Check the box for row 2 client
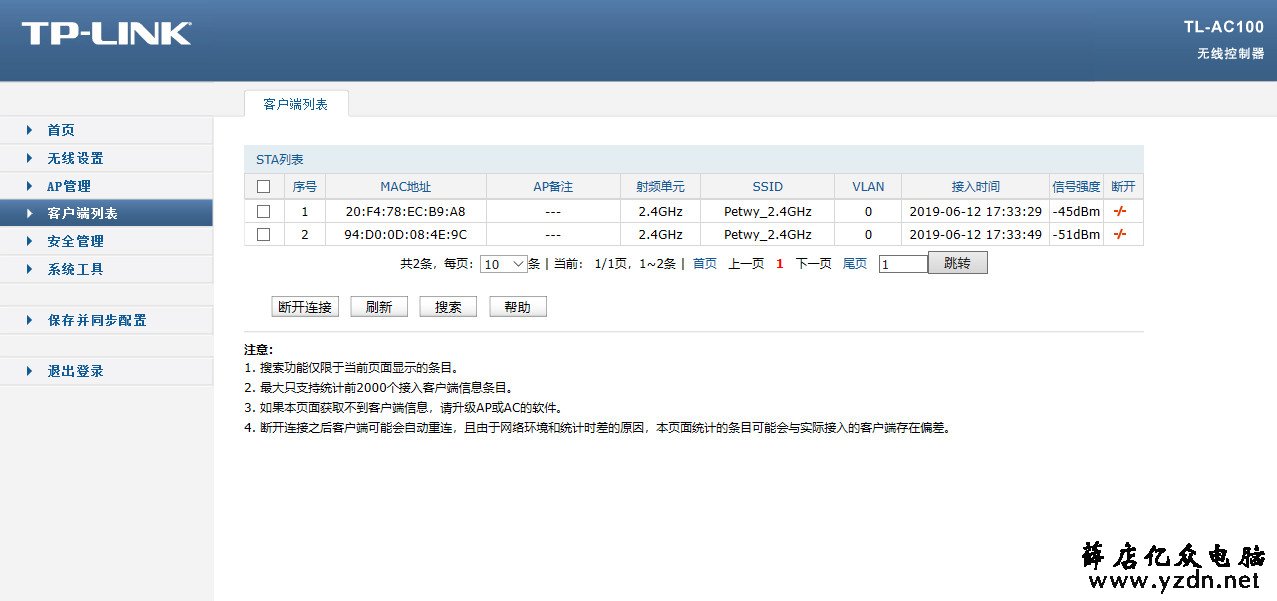 pyautogui.click(x=264, y=234)
